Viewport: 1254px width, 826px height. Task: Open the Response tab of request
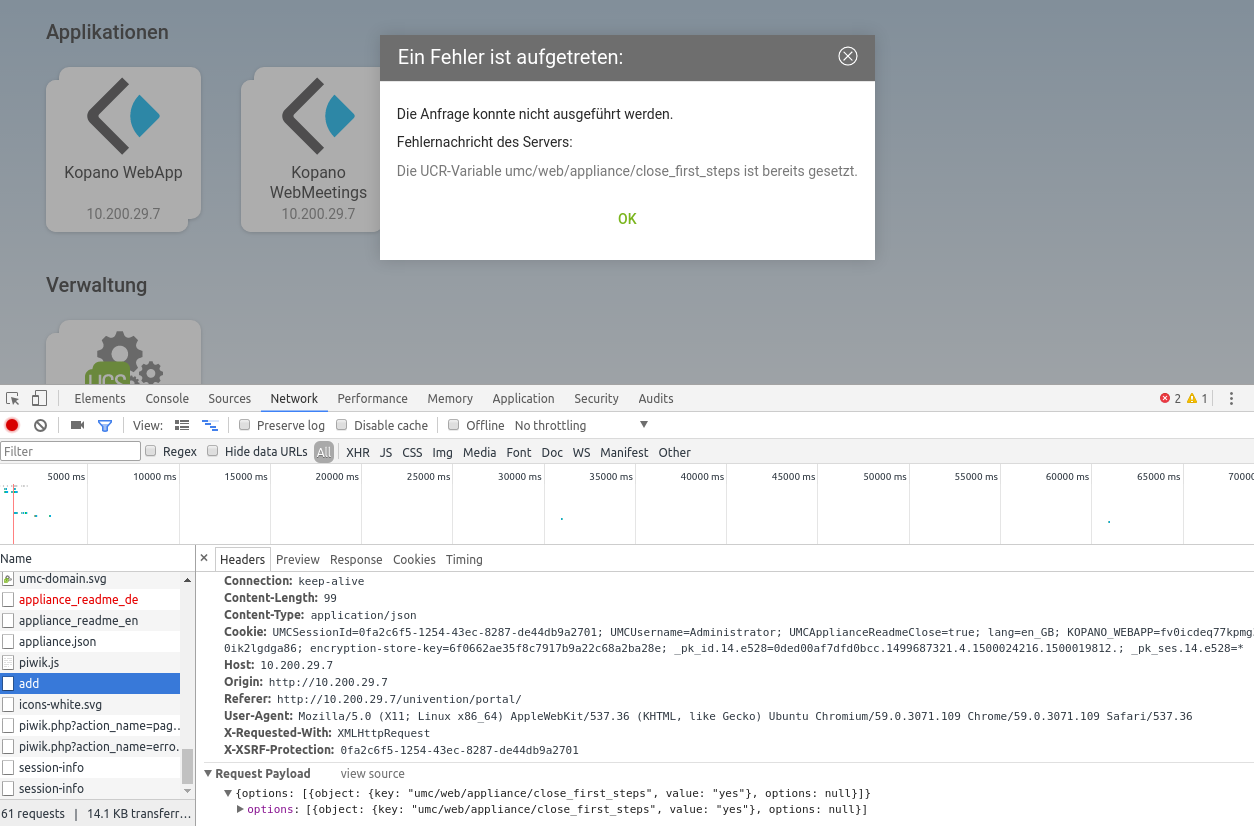(356, 559)
